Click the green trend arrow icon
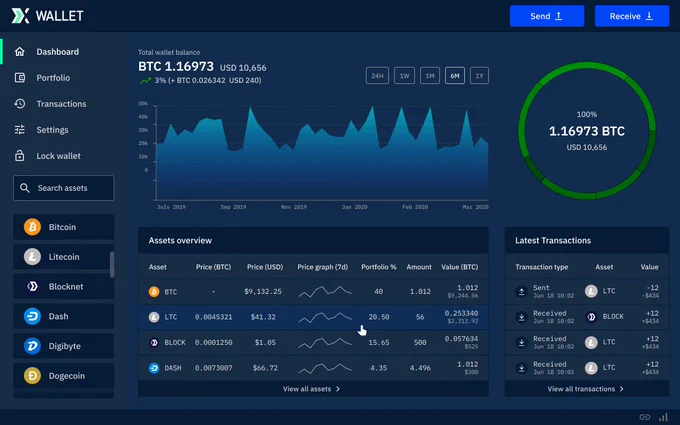The image size is (680, 425). point(145,81)
